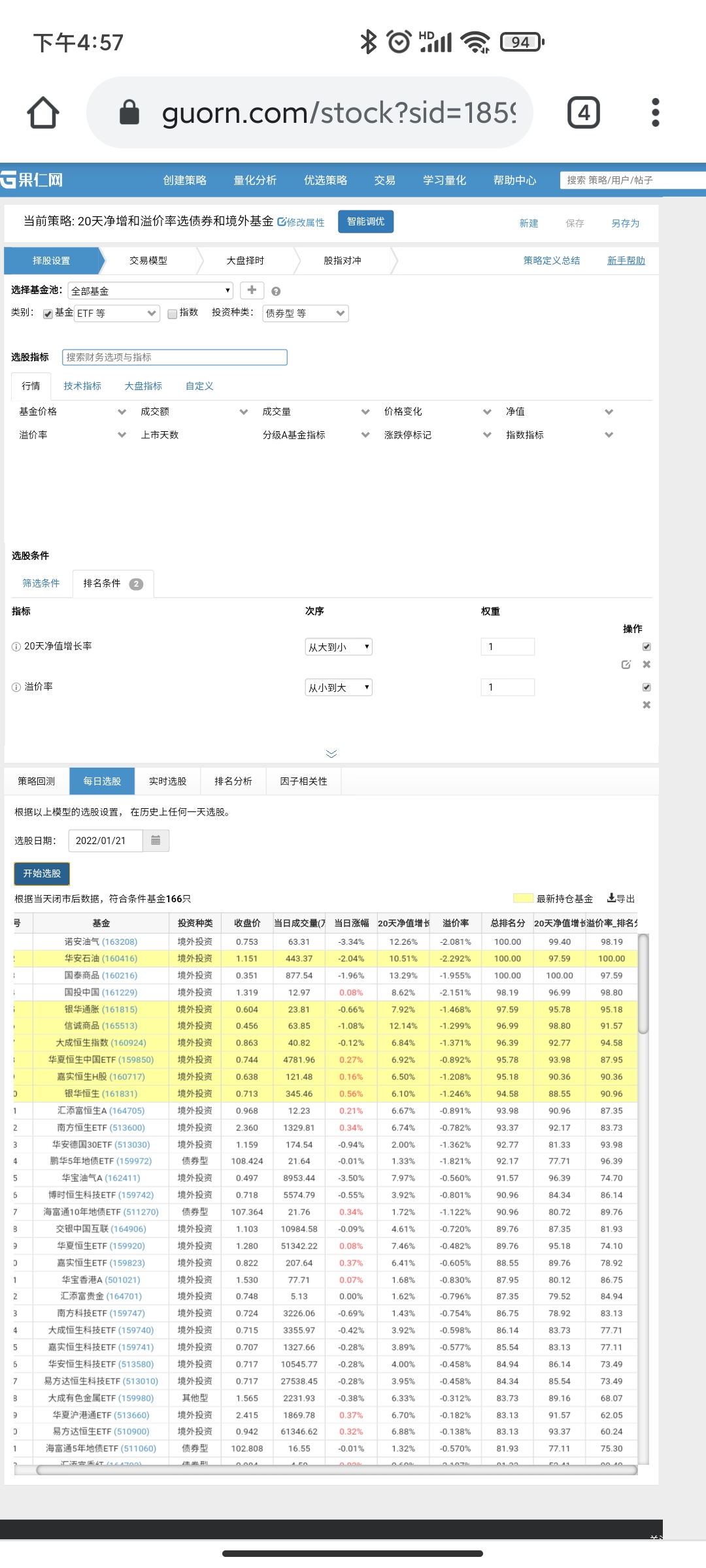Click the edit icon for 20天净值增长率

(x=626, y=664)
